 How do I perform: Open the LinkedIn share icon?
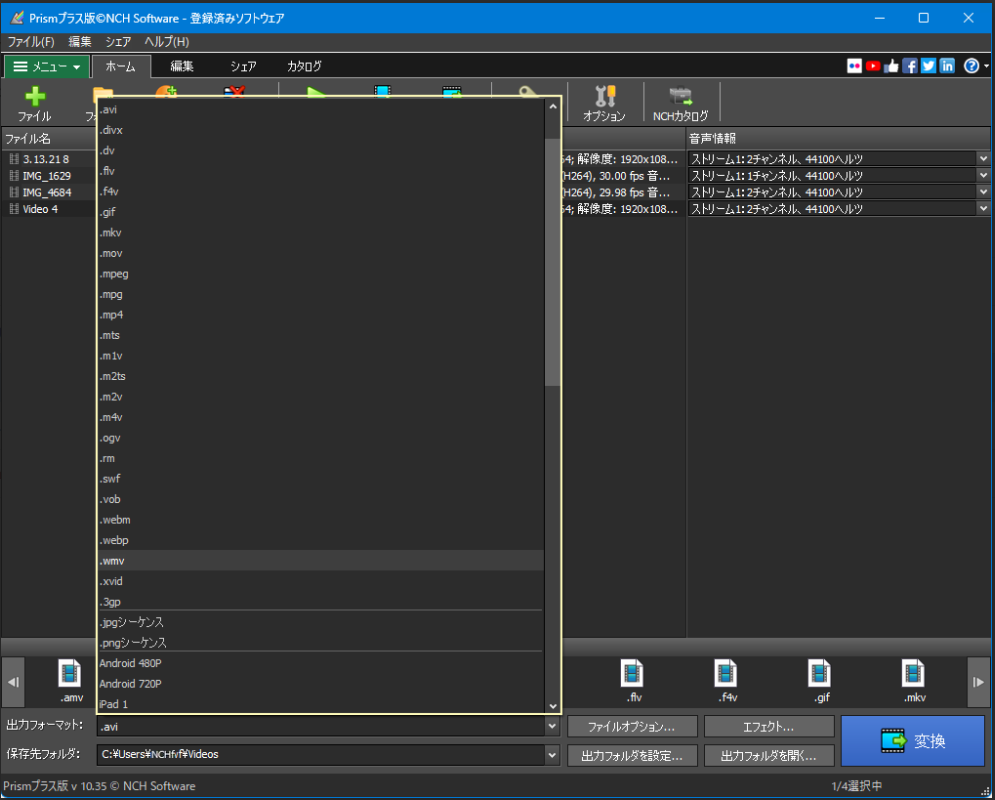tap(947, 66)
